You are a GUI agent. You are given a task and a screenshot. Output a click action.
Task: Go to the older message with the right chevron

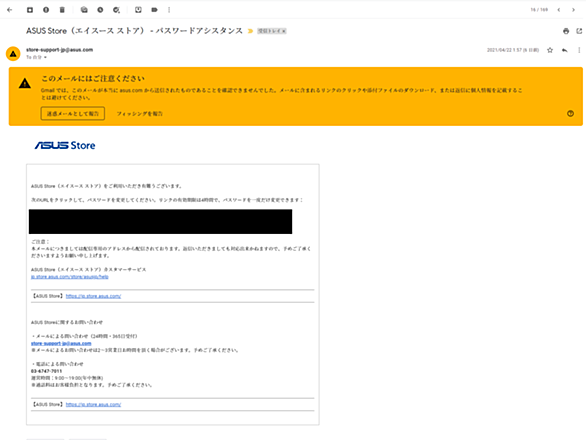[x=573, y=10]
